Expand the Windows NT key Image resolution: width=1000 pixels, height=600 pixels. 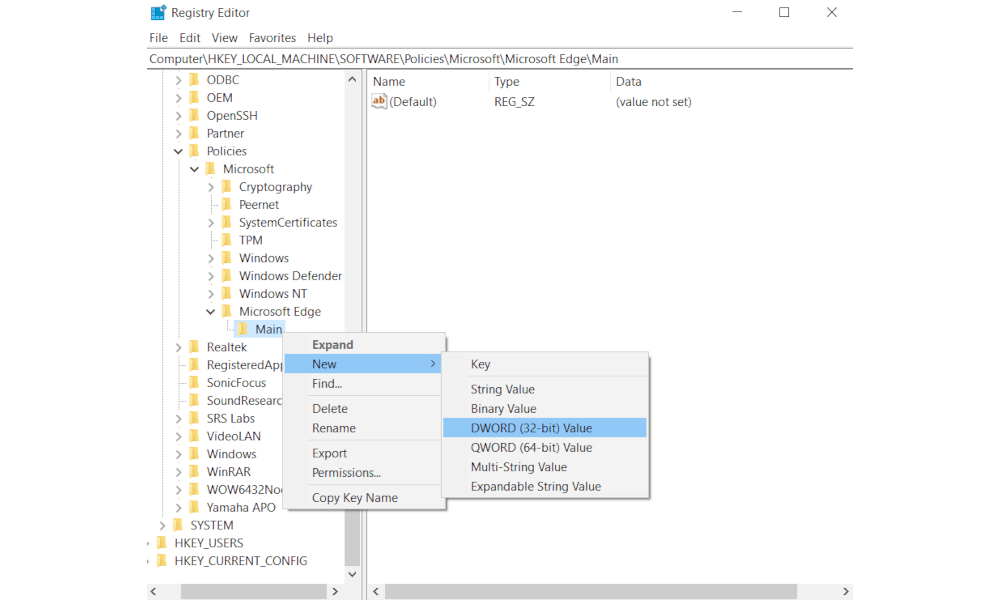pos(211,294)
